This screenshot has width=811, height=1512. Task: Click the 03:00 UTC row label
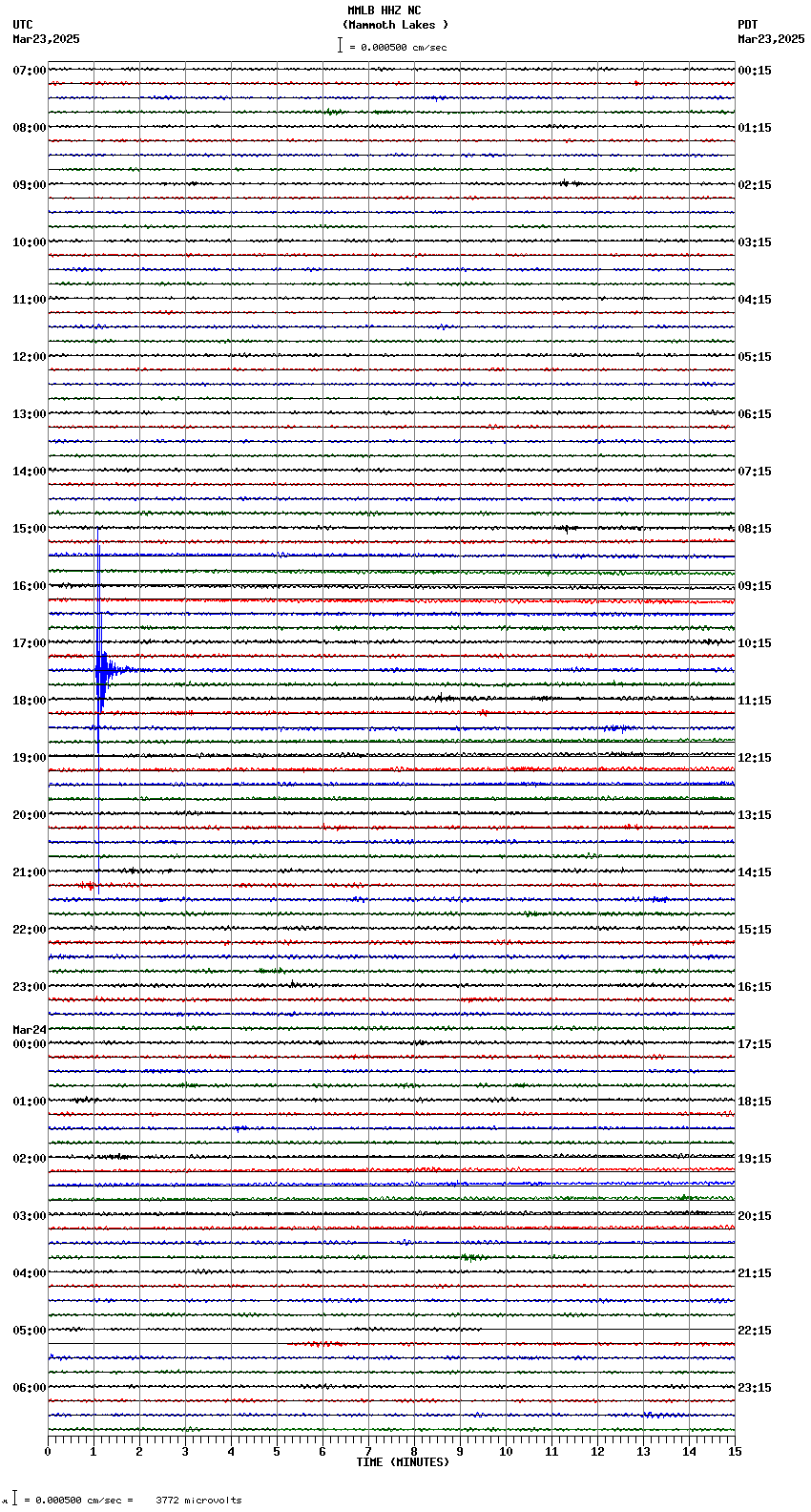click(30, 1216)
